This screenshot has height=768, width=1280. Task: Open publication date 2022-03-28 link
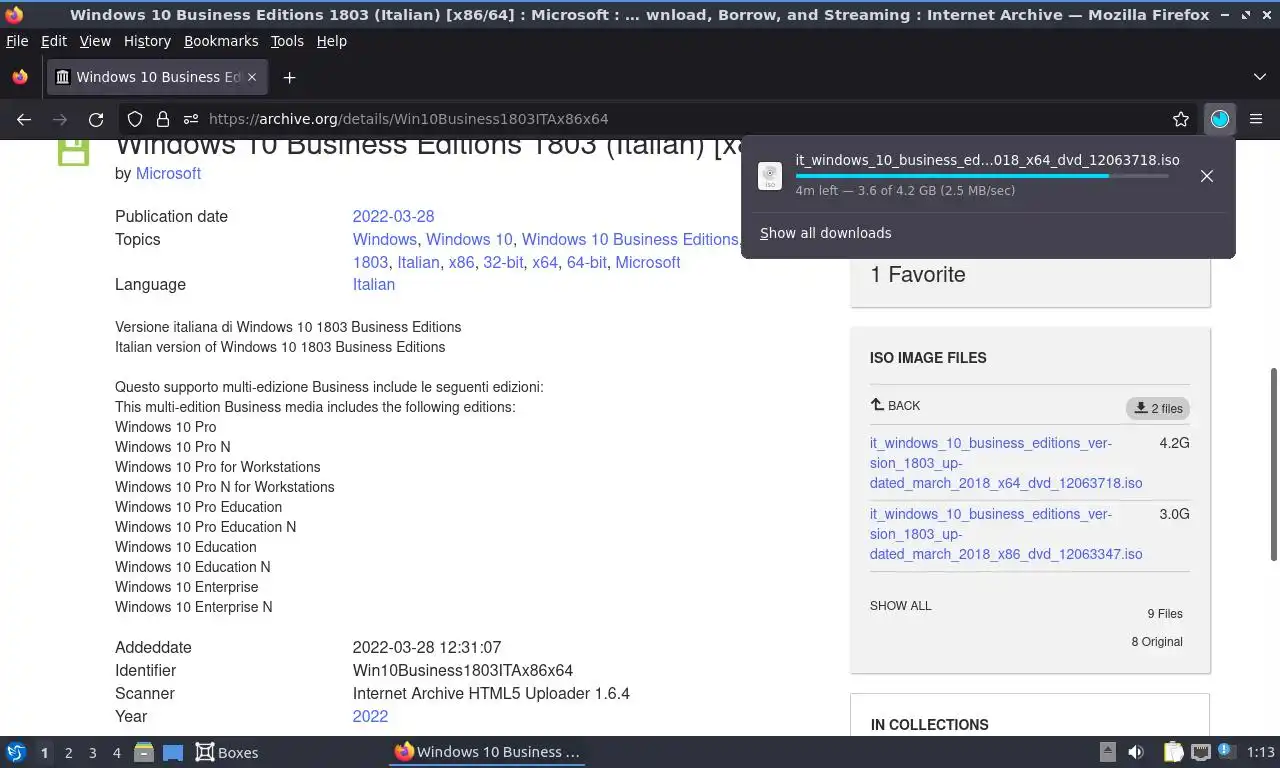click(393, 216)
